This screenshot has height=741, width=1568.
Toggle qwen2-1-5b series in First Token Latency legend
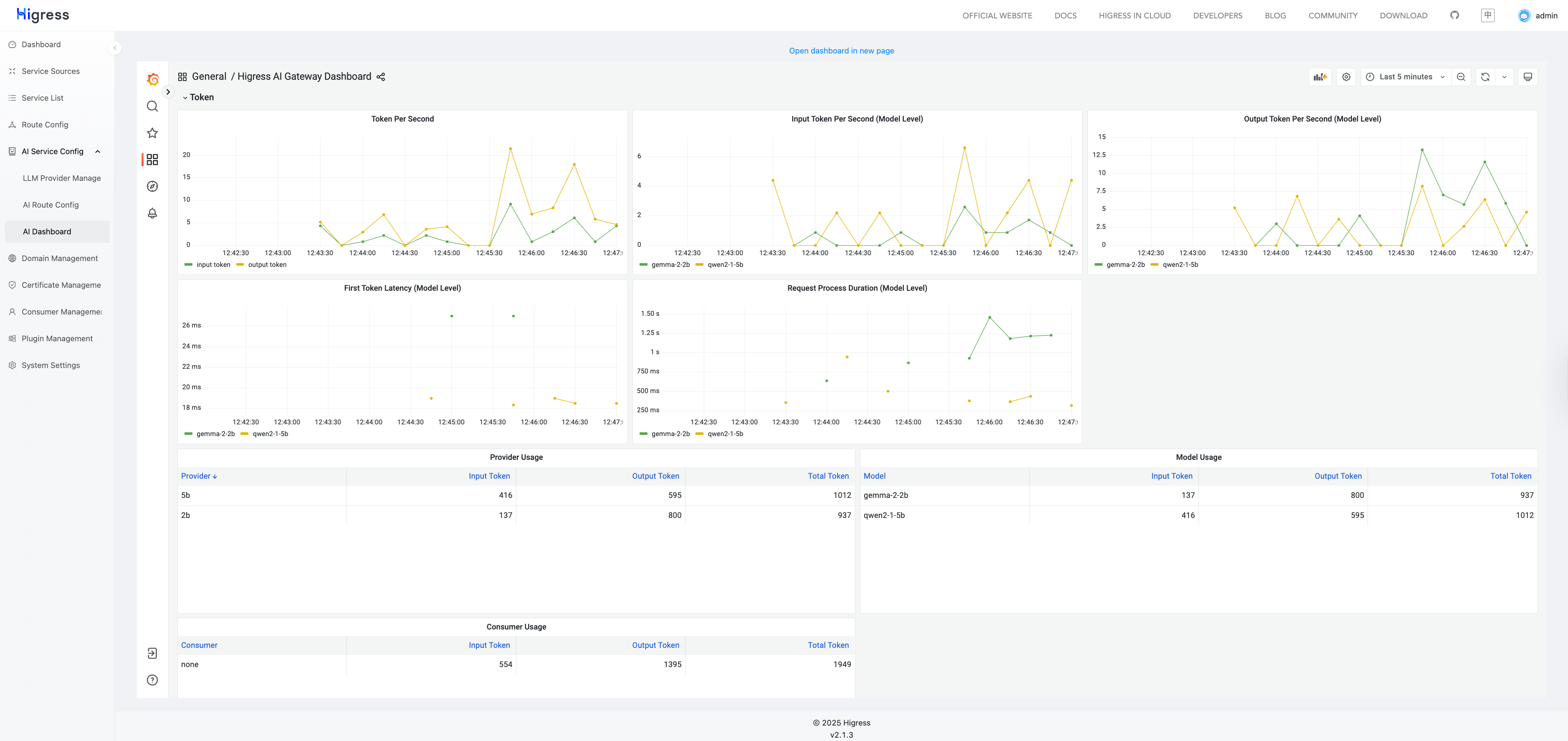(x=270, y=434)
